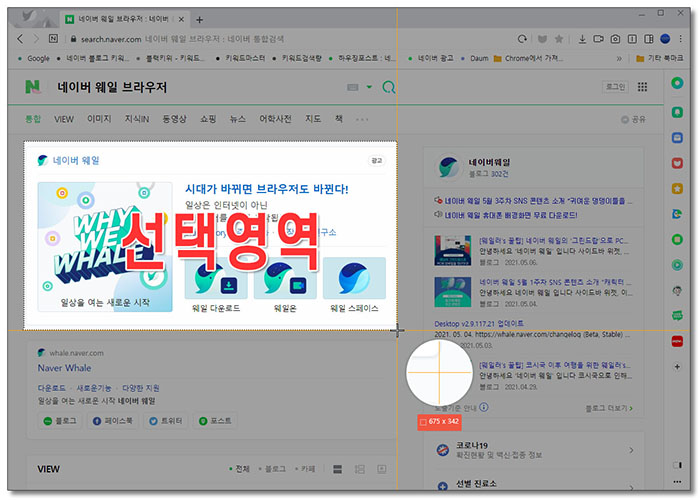The image size is (700, 500).
Task: Click the camera screen capture icon
Action: (x=615, y=39)
